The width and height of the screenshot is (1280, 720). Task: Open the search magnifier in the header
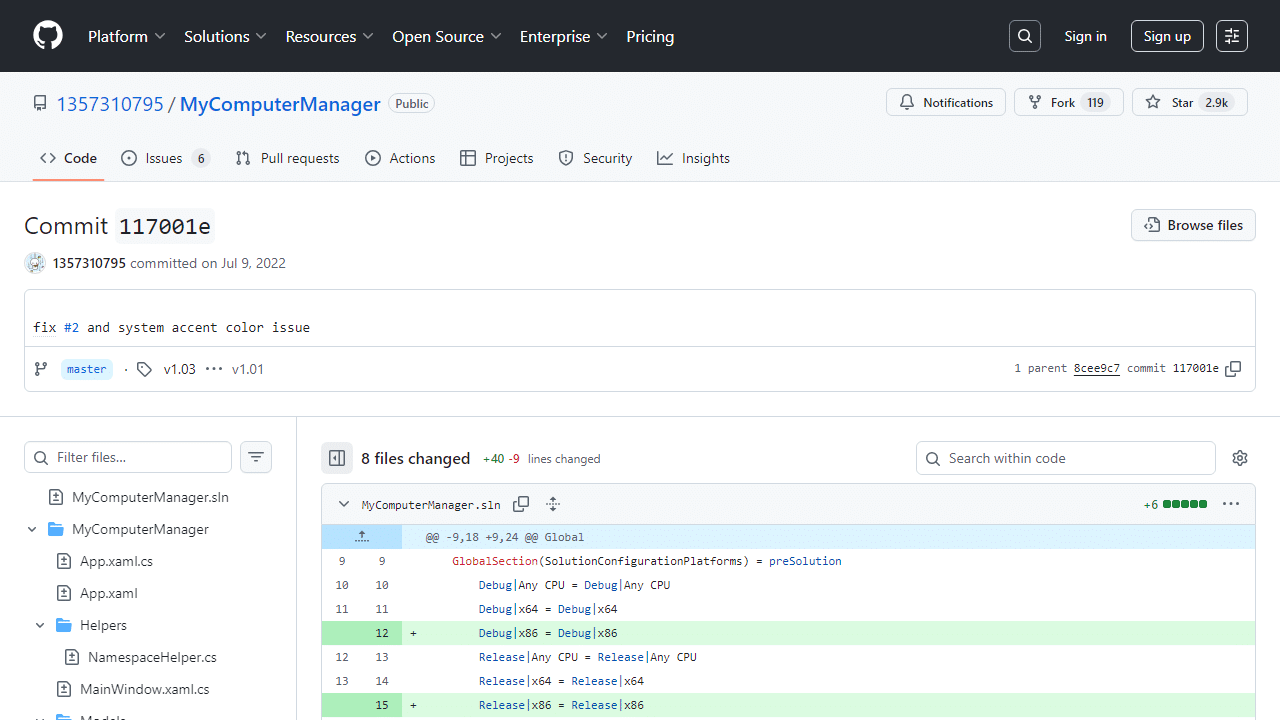[1025, 36]
